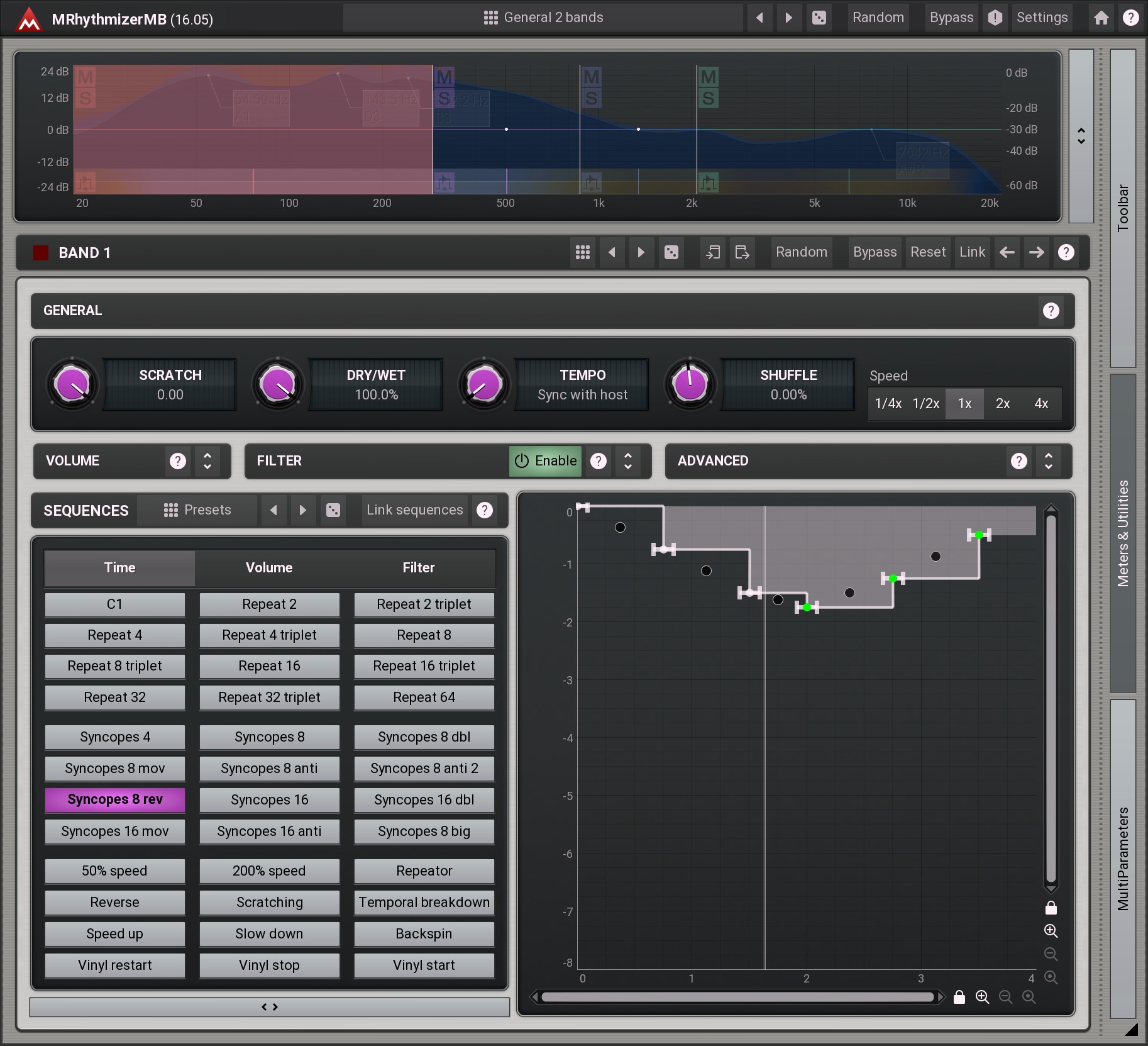Click the Vinyl stop sequence
This screenshot has width=1148, height=1046.
point(270,965)
